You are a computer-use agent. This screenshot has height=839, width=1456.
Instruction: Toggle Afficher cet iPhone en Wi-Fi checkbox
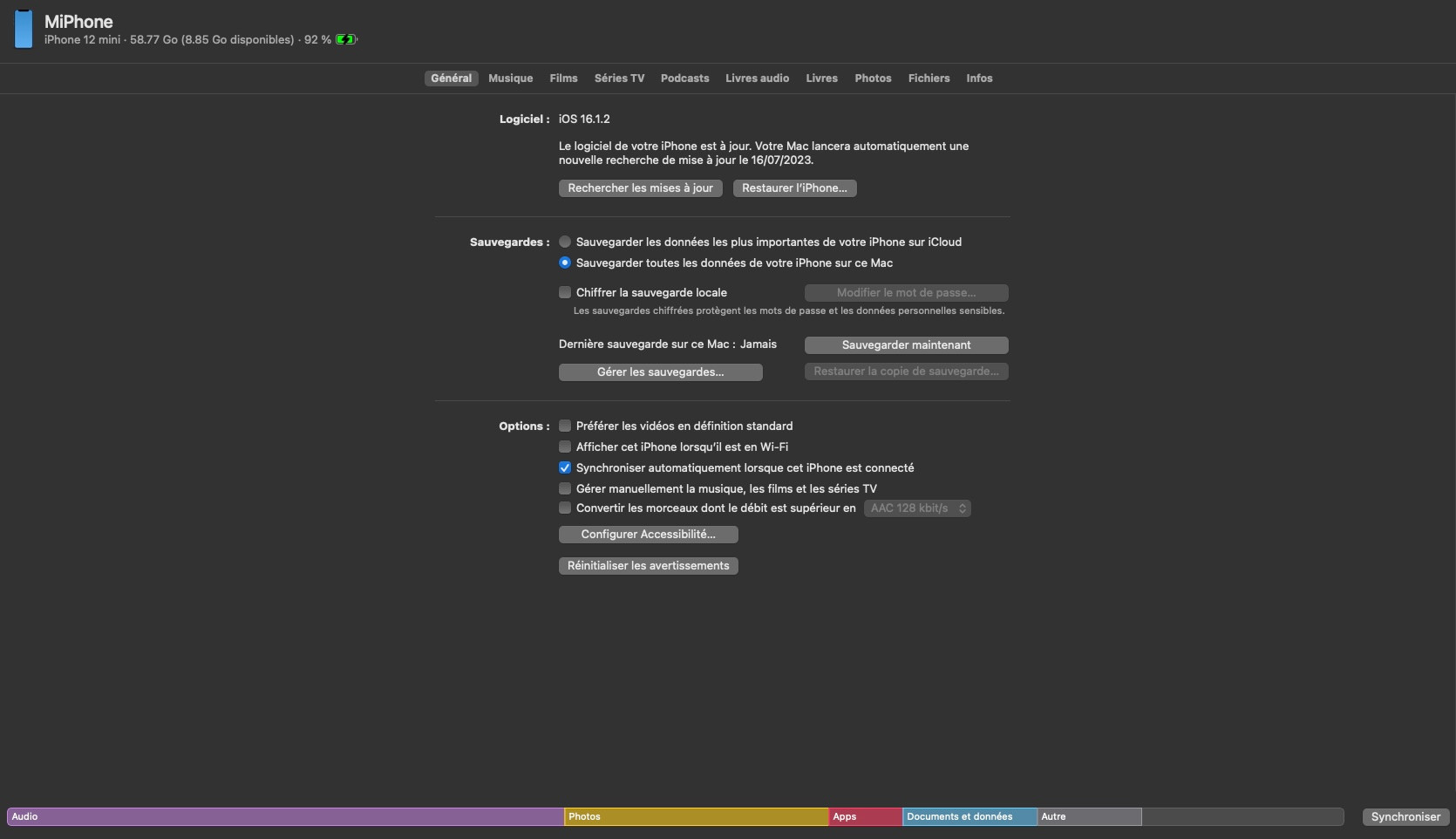point(565,447)
